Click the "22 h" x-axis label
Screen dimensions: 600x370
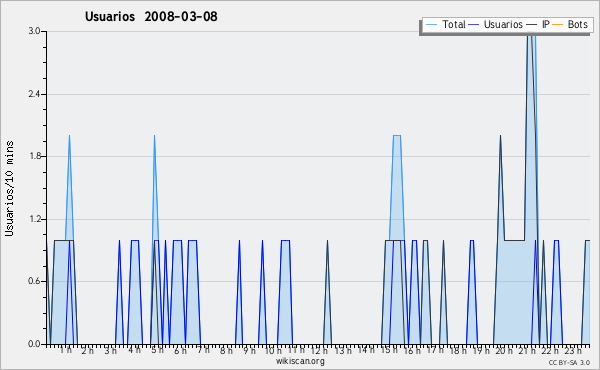[x=550, y=350]
